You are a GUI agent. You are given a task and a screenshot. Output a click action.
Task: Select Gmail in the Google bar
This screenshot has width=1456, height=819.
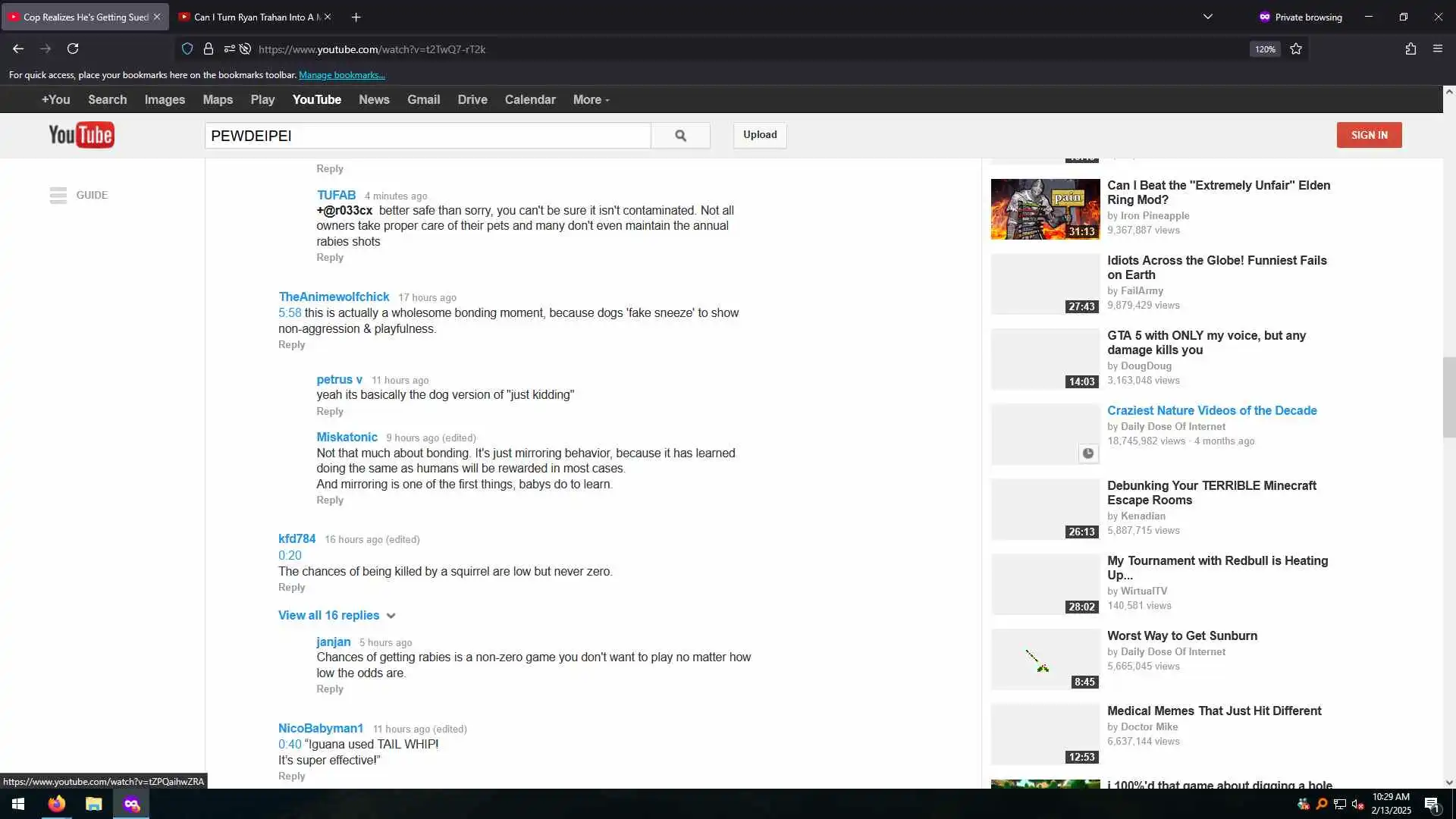pos(423,99)
